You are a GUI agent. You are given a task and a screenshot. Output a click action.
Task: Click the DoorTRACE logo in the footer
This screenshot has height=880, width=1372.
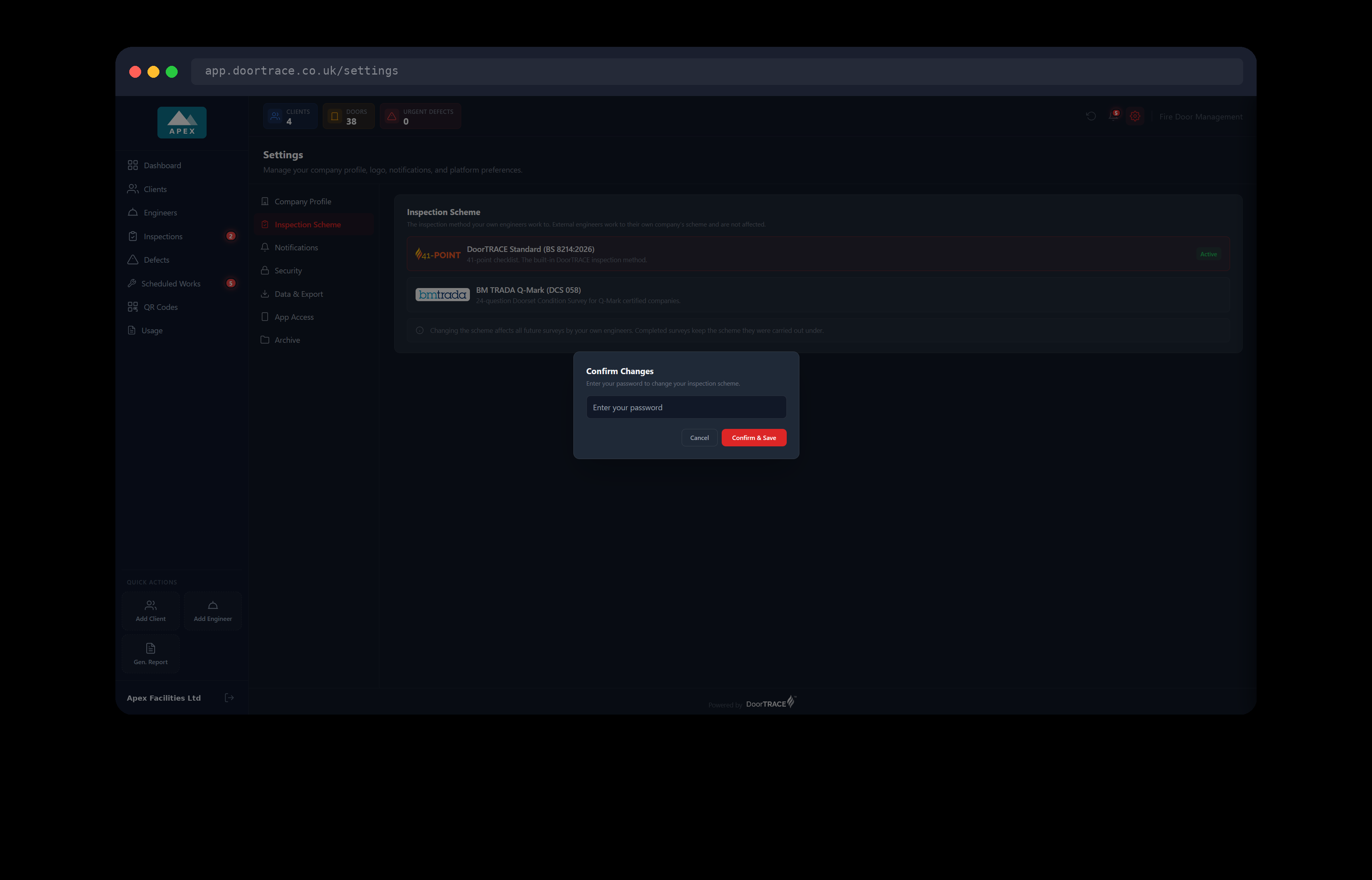click(771, 702)
